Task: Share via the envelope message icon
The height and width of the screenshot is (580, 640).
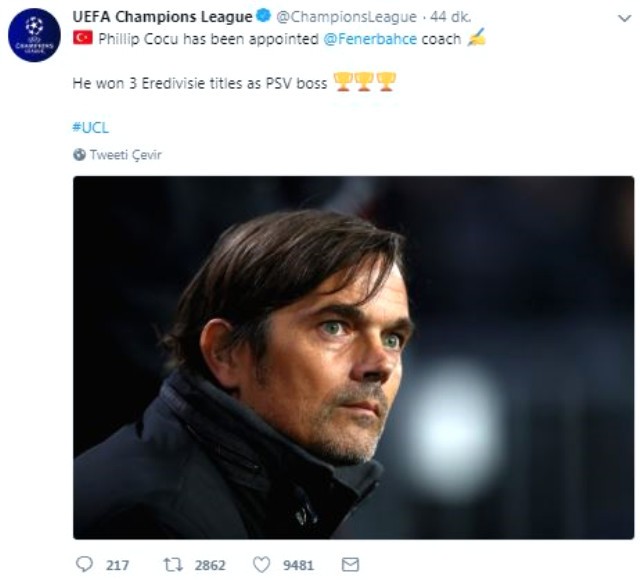Action: pos(350,565)
